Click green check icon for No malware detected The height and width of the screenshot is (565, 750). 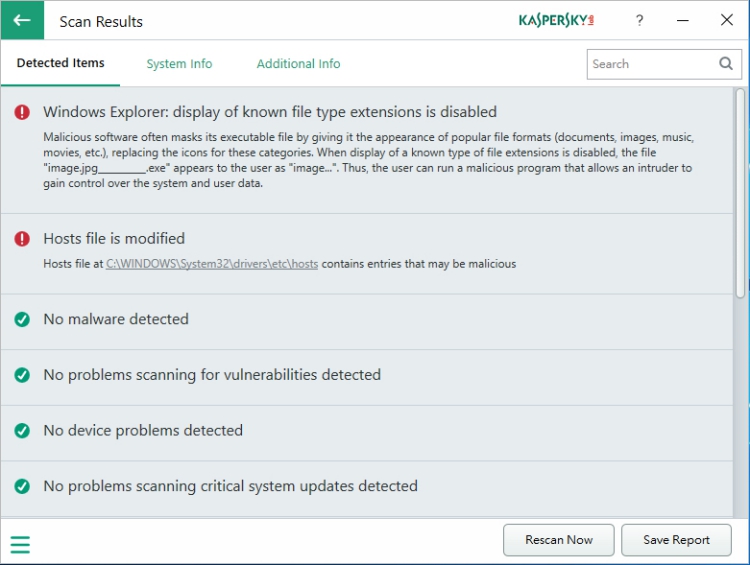[x=22, y=320]
